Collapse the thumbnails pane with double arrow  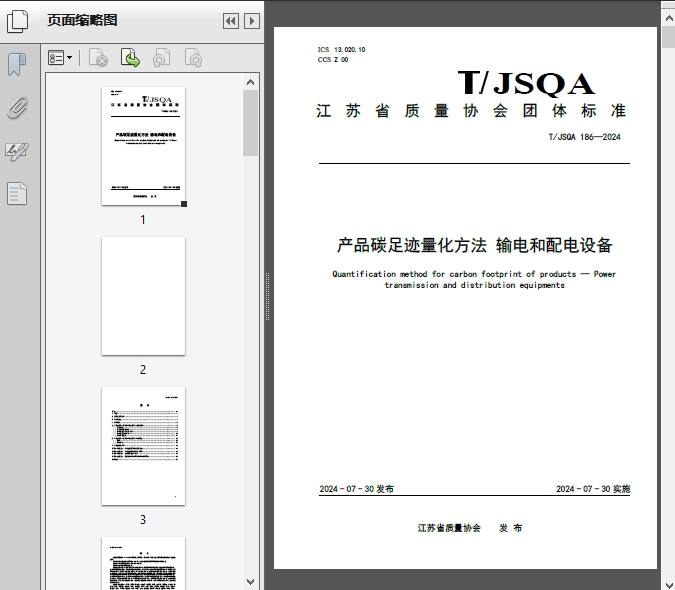pyautogui.click(x=231, y=21)
